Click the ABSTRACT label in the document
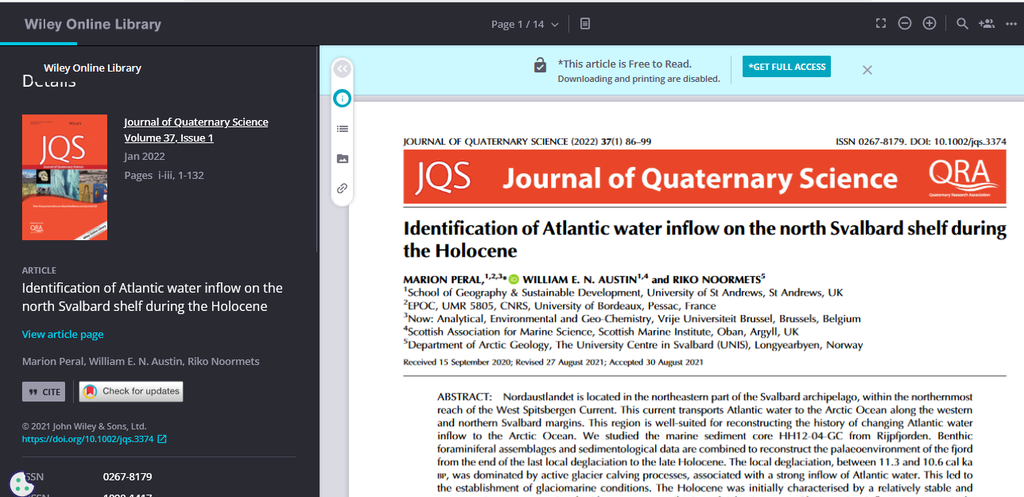This screenshot has height=497, width=1024. pyautogui.click(x=464, y=397)
